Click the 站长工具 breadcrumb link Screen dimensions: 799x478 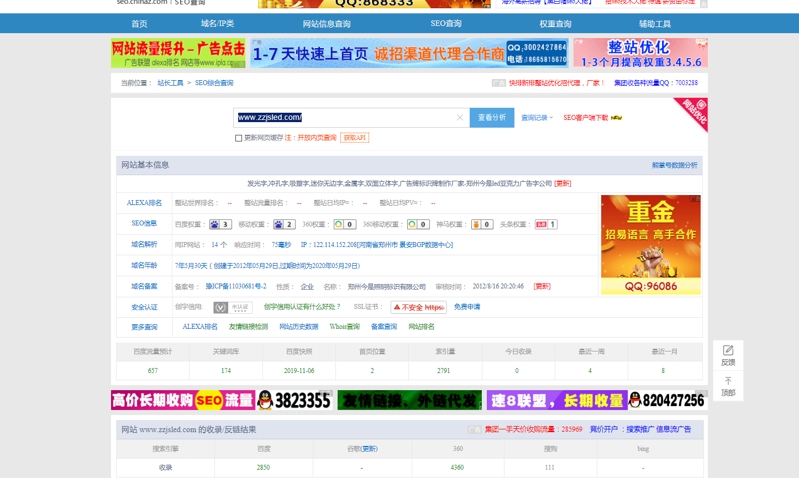170,83
